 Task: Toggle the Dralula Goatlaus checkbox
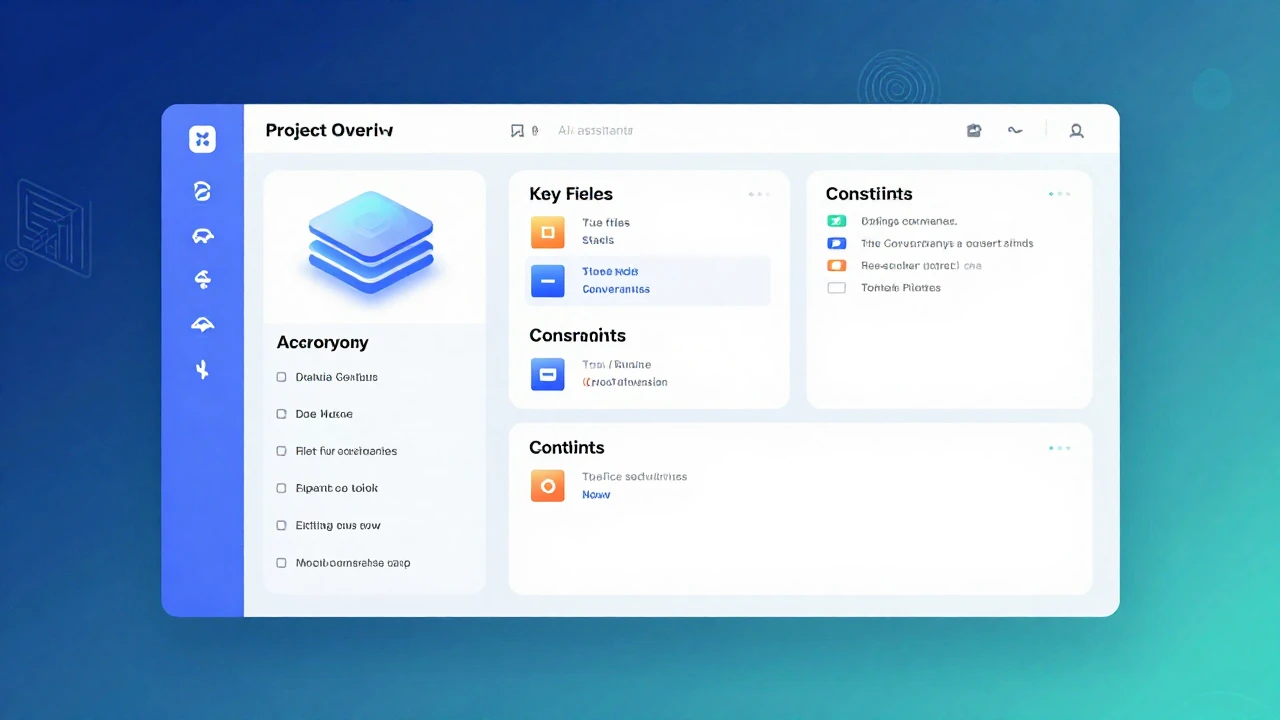281,377
